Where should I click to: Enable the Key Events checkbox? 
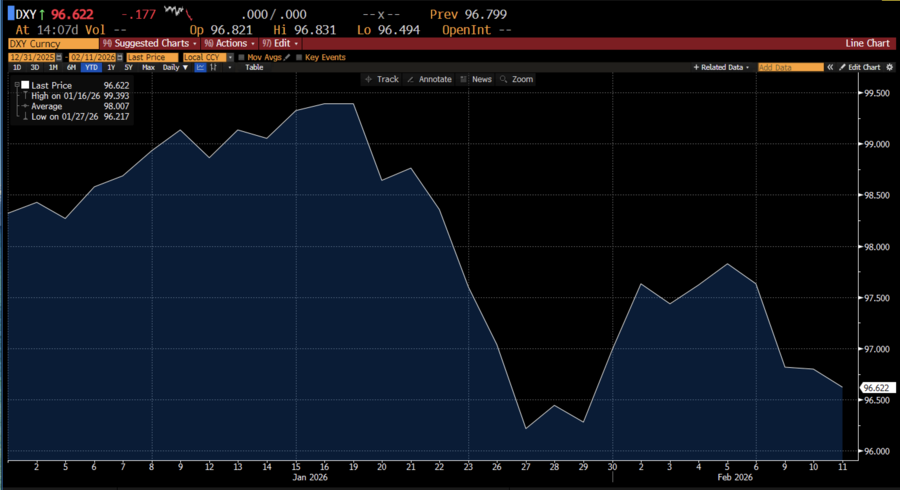[299, 57]
